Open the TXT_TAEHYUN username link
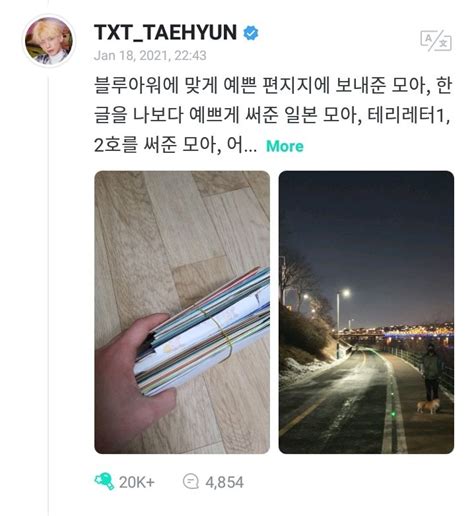This screenshot has height=516, width=474. tap(165, 32)
